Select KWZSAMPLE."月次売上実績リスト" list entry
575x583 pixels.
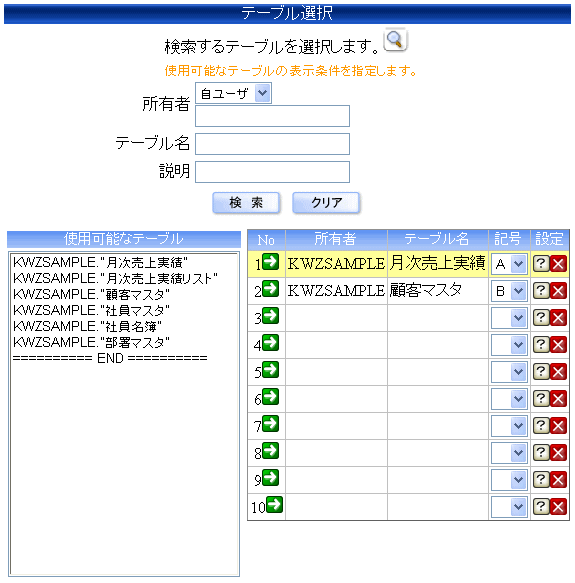pos(115,278)
